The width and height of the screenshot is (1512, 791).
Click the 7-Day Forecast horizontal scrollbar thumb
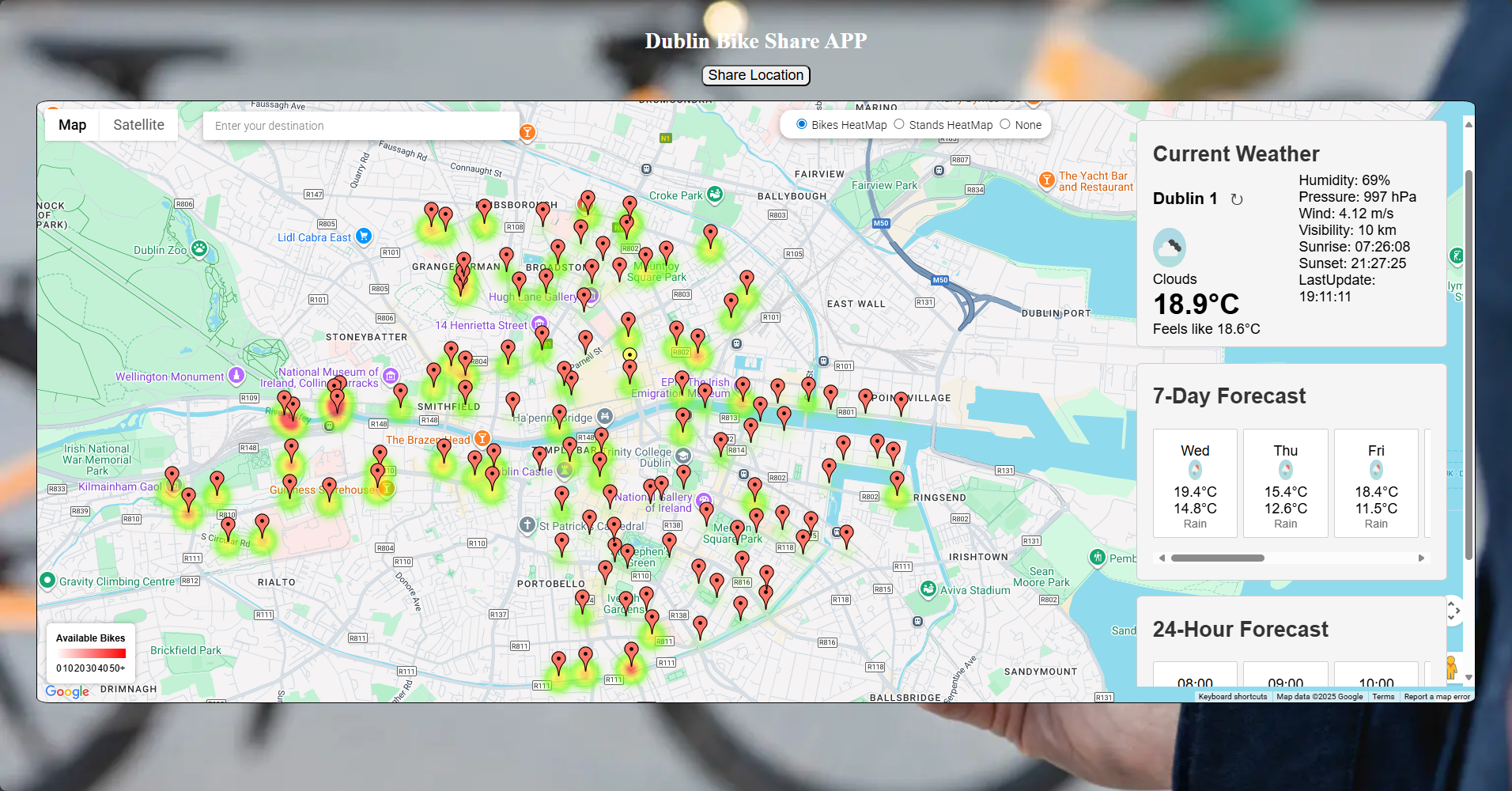pyautogui.click(x=1217, y=558)
